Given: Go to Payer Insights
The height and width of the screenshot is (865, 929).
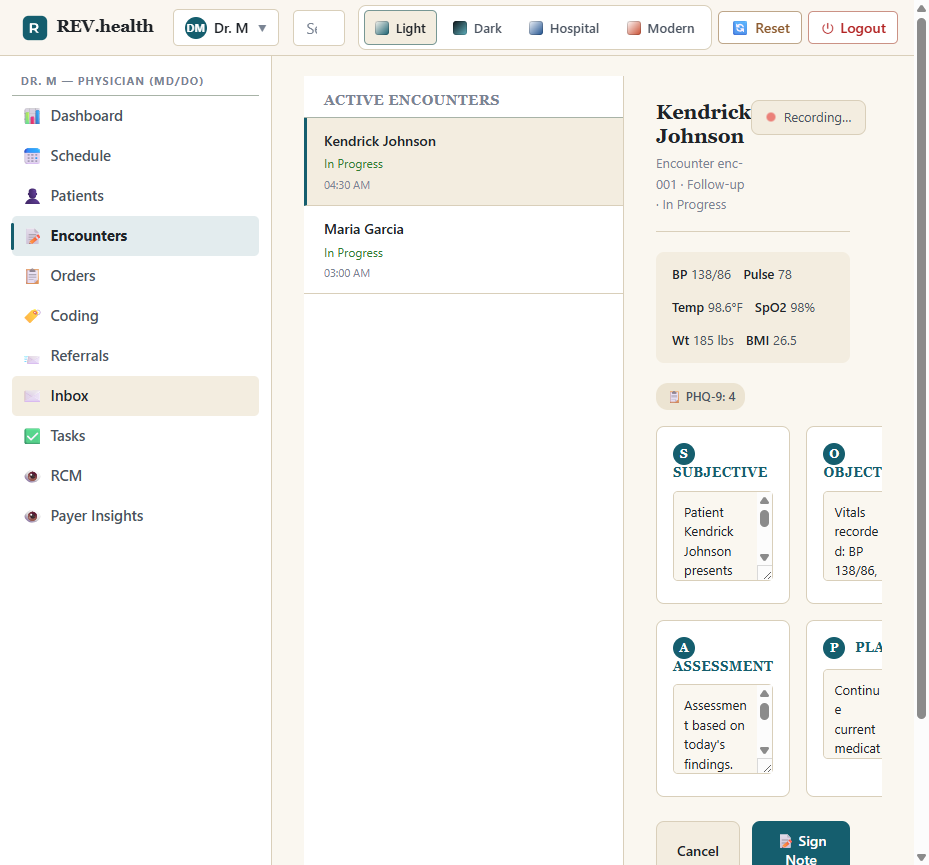Looking at the screenshot, I should click(135, 516).
